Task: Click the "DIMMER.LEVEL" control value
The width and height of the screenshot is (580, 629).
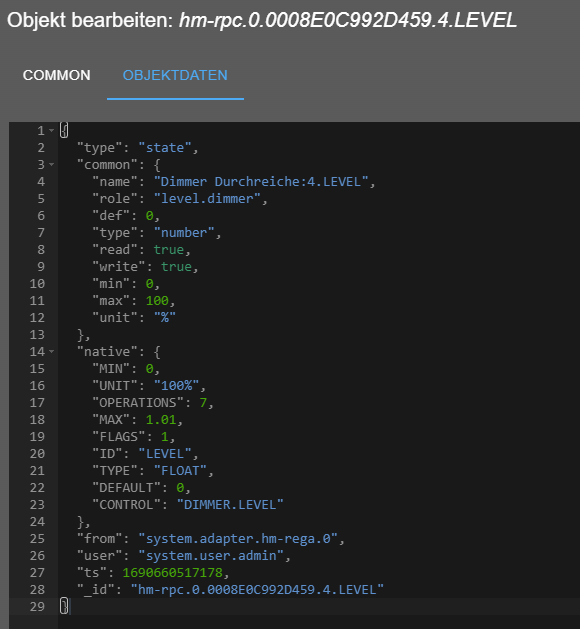Action: [230, 505]
